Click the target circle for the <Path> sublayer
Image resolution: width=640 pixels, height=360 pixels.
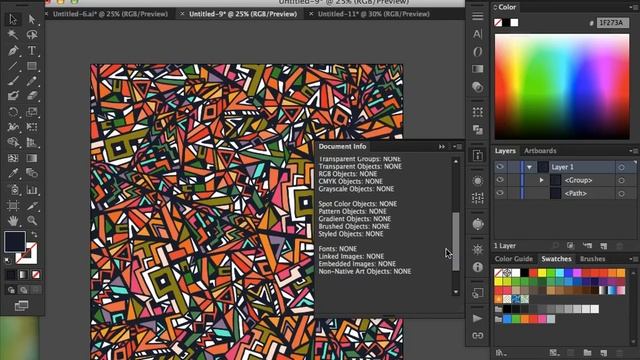coord(622,193)
